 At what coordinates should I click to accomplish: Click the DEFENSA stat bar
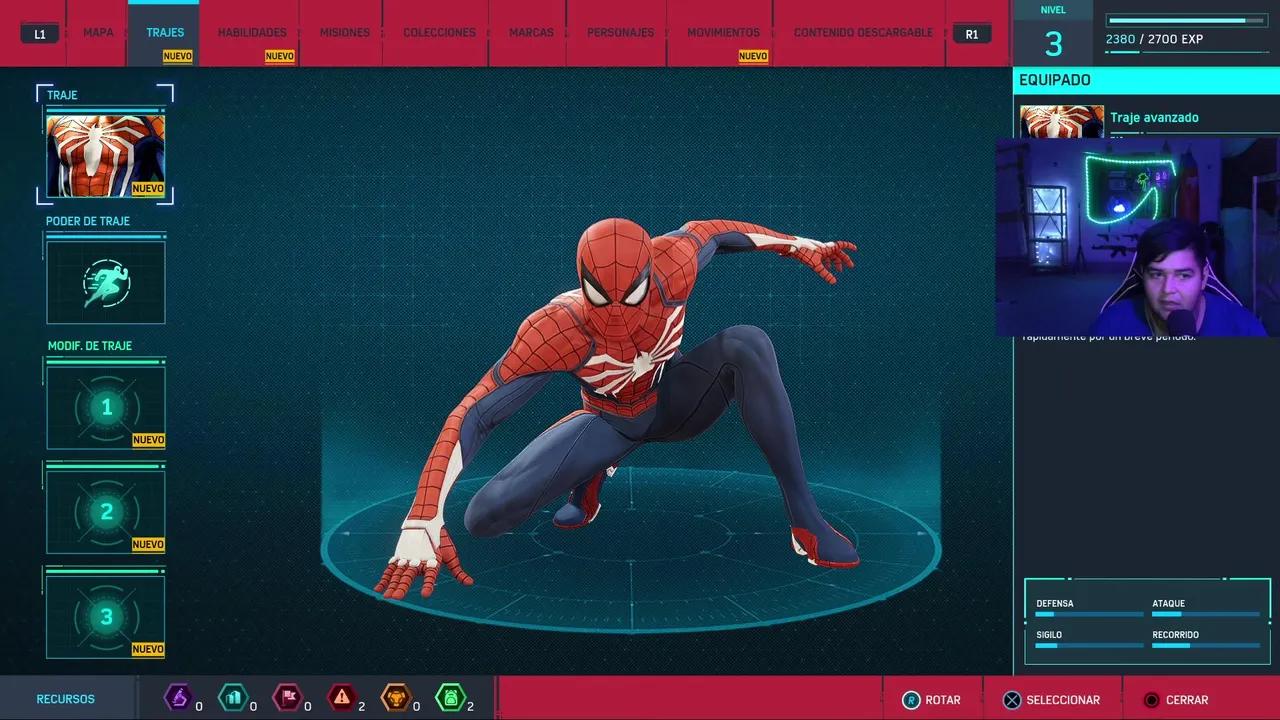point(1089,614)
